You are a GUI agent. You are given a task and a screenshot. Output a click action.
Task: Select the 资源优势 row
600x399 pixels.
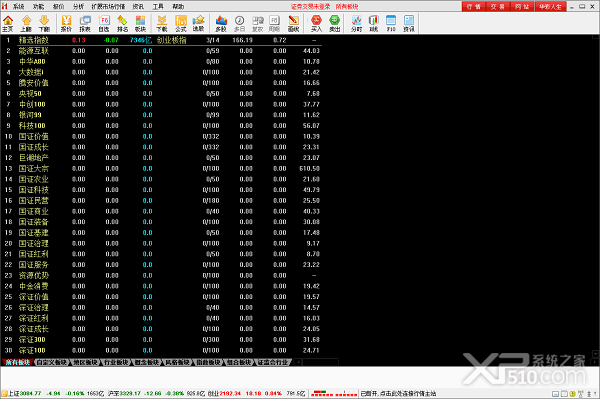point(161,275)
